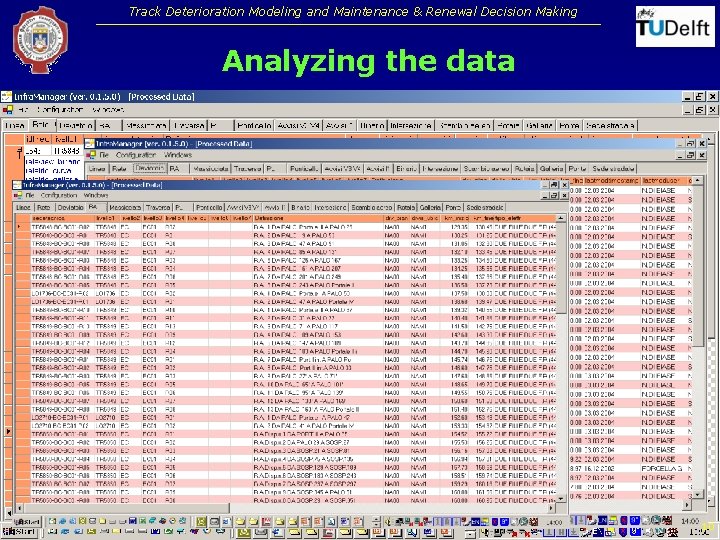Click the front window's vertical scrollbar up arrow

pos(561,218)
